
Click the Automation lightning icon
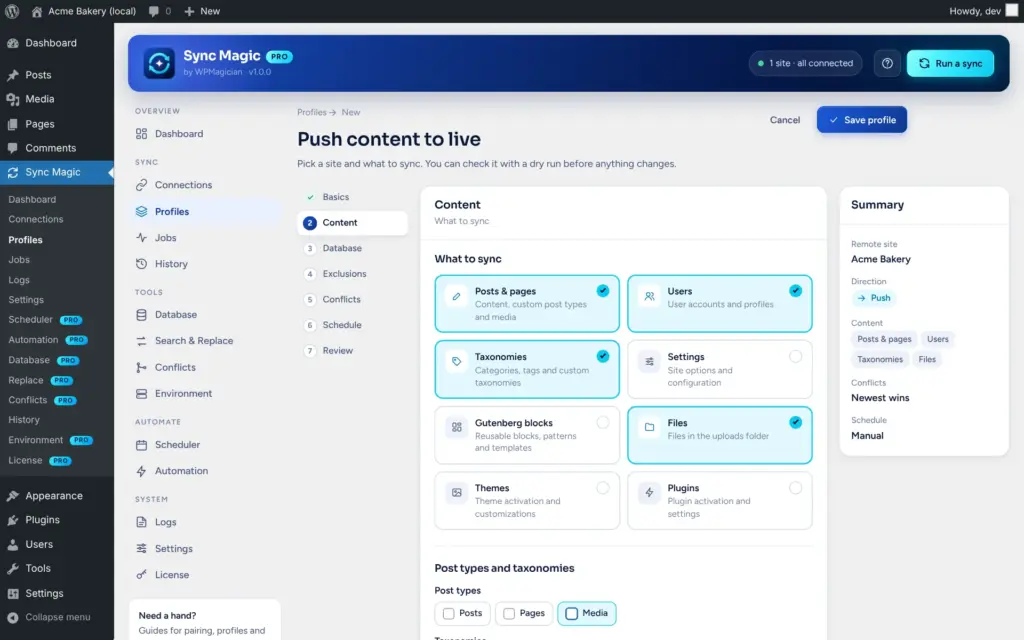(141, 471)
